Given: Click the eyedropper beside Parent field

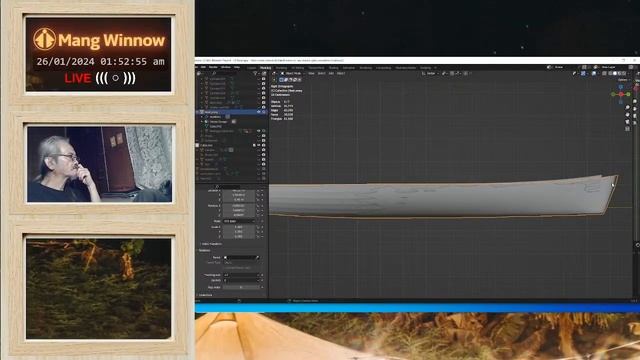Looking at the screenshot, I should point(258,257).
